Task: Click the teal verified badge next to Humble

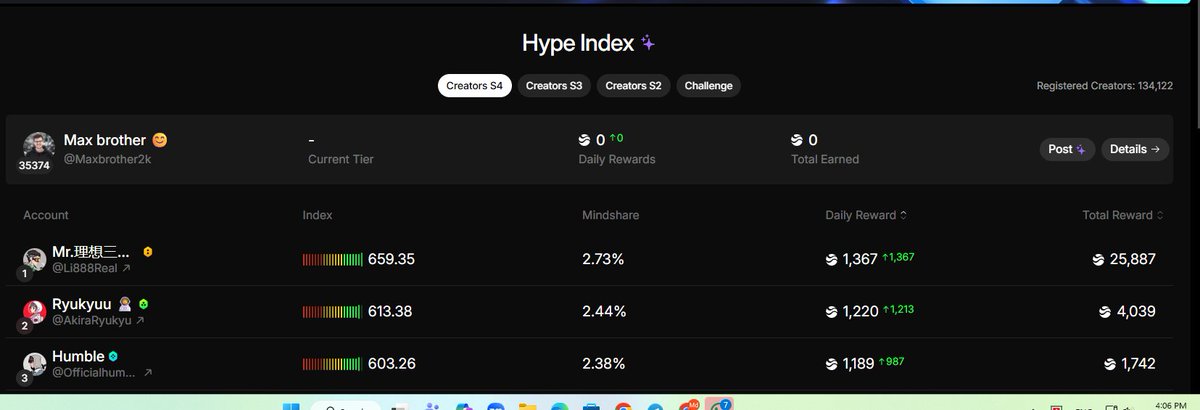Action: click(x=114, y=356)
